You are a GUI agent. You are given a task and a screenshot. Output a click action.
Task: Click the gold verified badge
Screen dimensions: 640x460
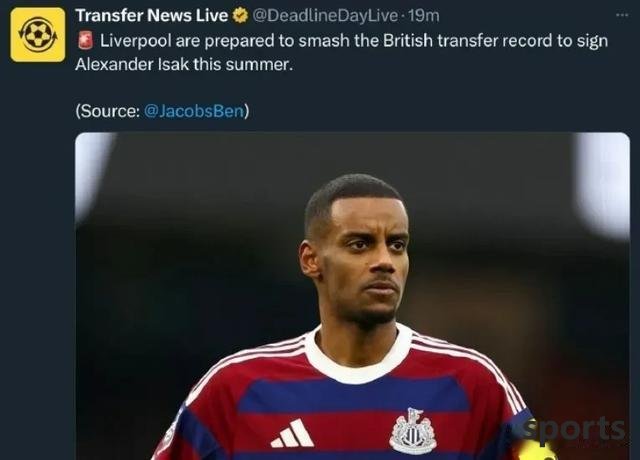[240, 16]
